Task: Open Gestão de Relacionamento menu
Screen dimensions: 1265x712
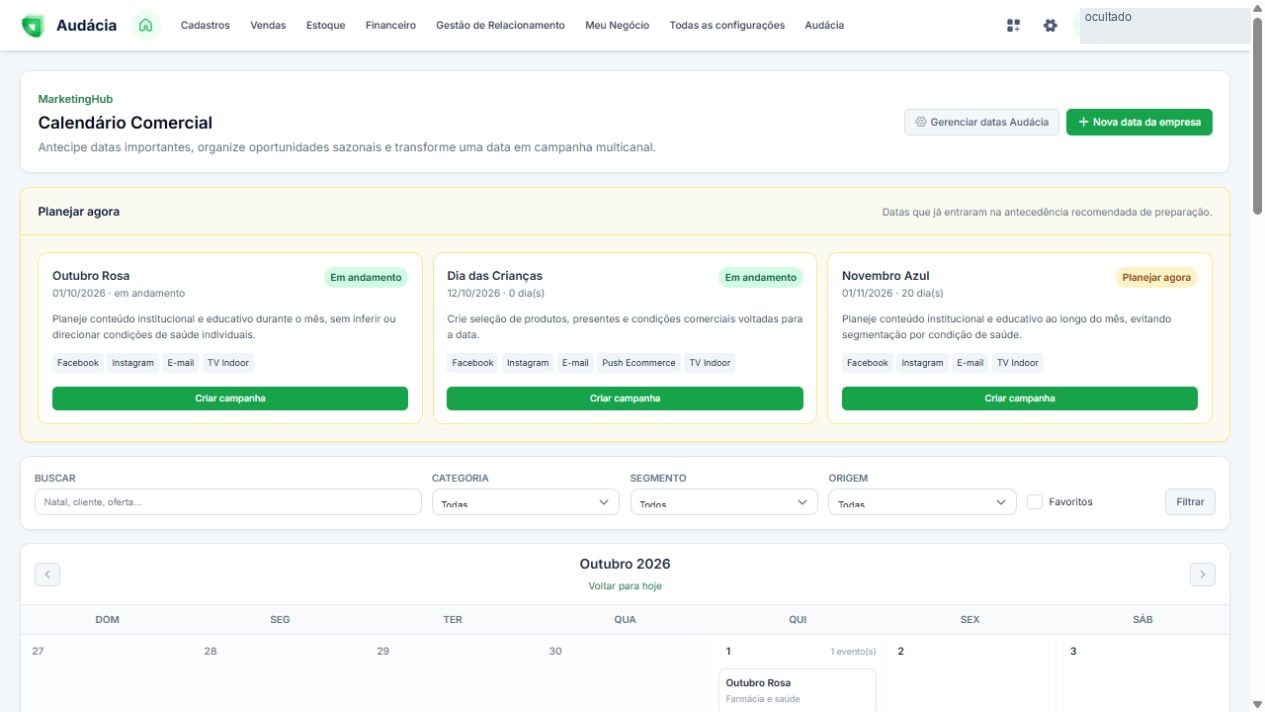Action: 500,26
